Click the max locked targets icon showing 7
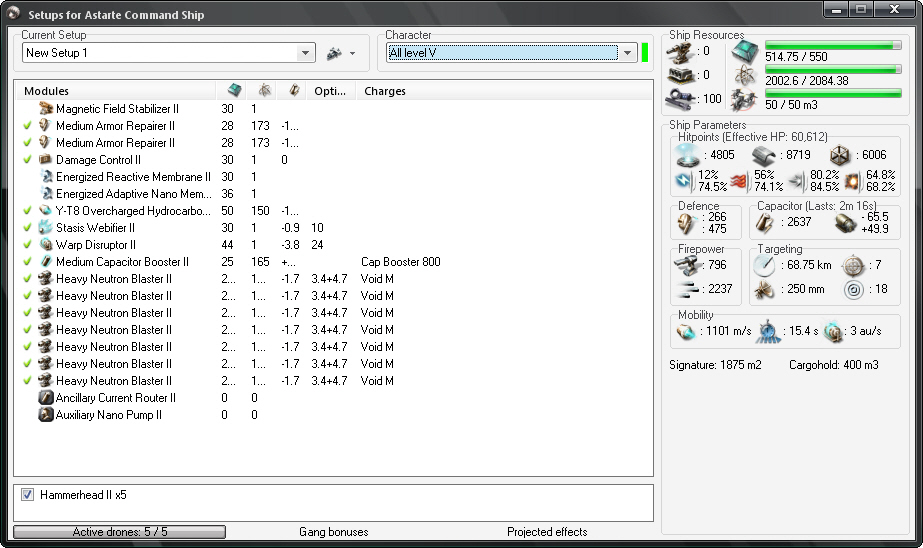The image size is (923, 548). (x=853, y=266)
